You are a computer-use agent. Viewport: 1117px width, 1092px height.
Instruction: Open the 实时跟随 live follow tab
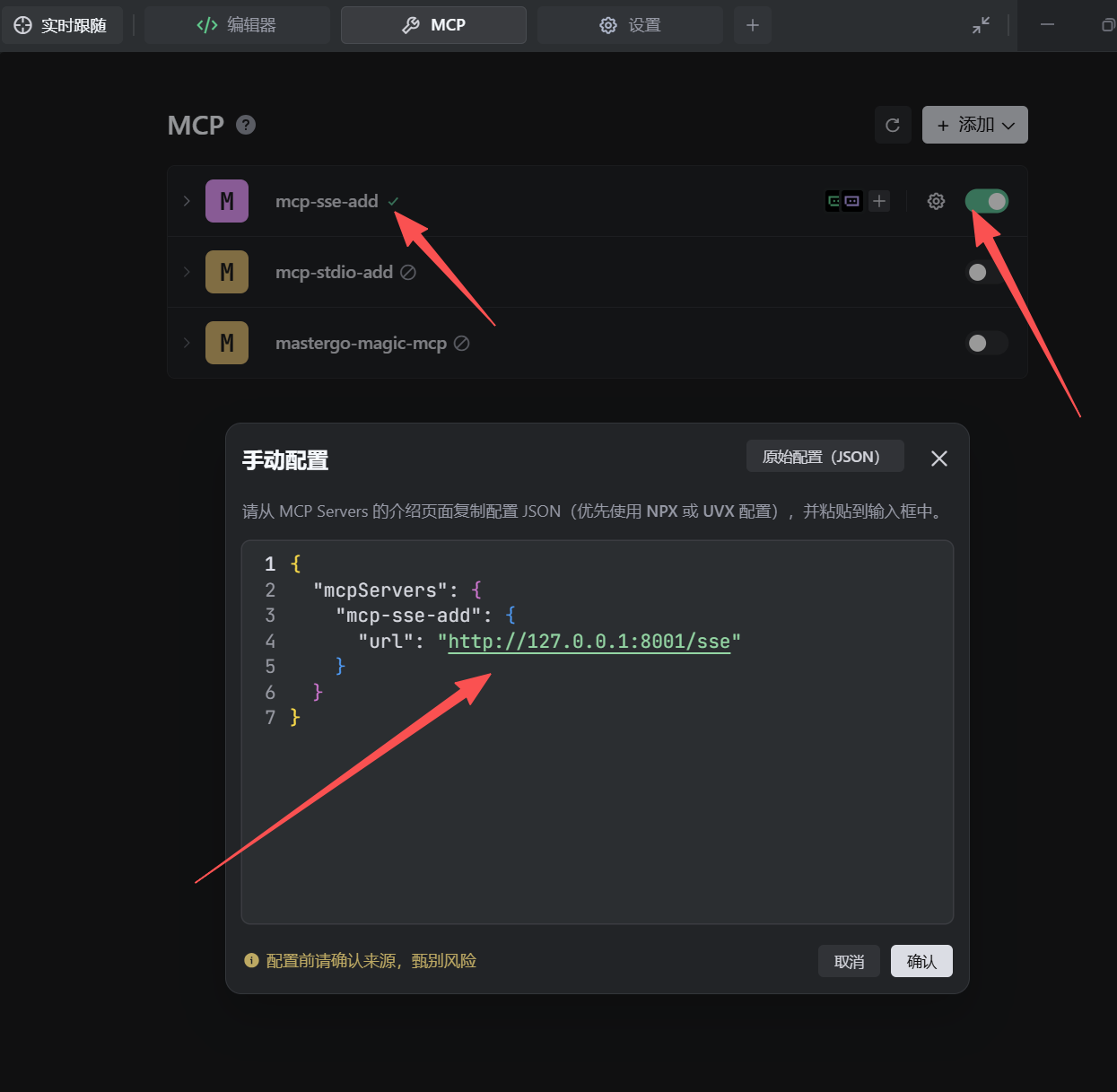coord(61,25)
